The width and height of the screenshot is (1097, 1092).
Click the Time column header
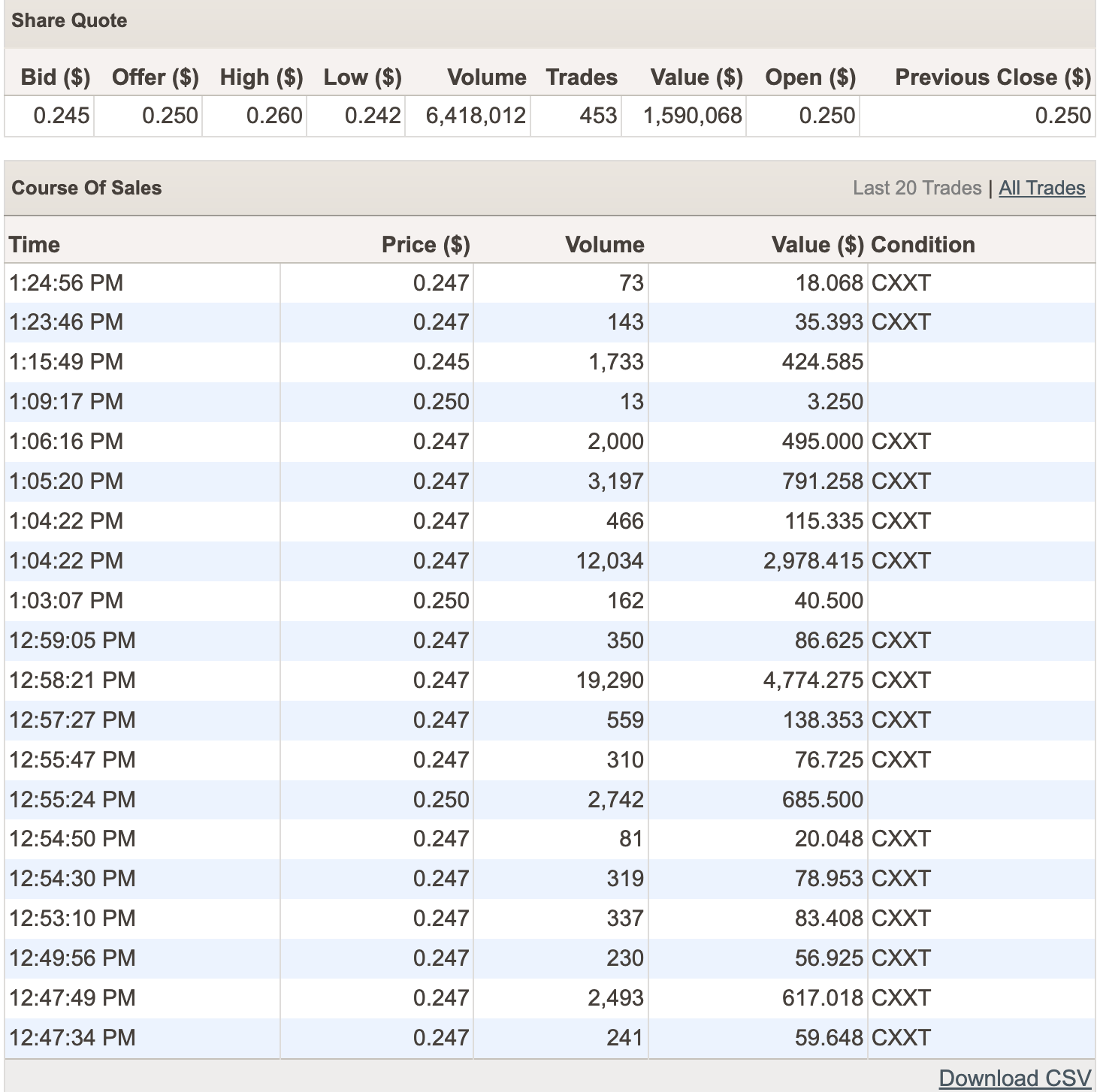point(35,244)
